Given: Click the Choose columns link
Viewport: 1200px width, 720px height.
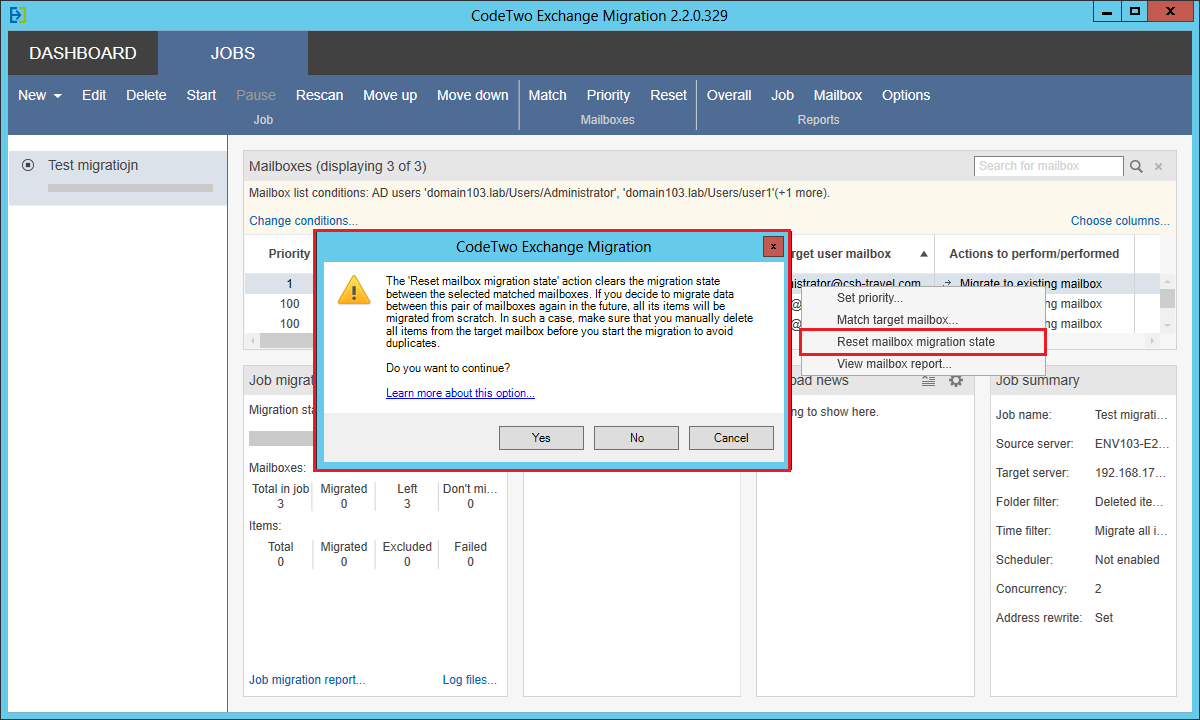Looking at the screenshot, I should click(x=1119, y=220).
